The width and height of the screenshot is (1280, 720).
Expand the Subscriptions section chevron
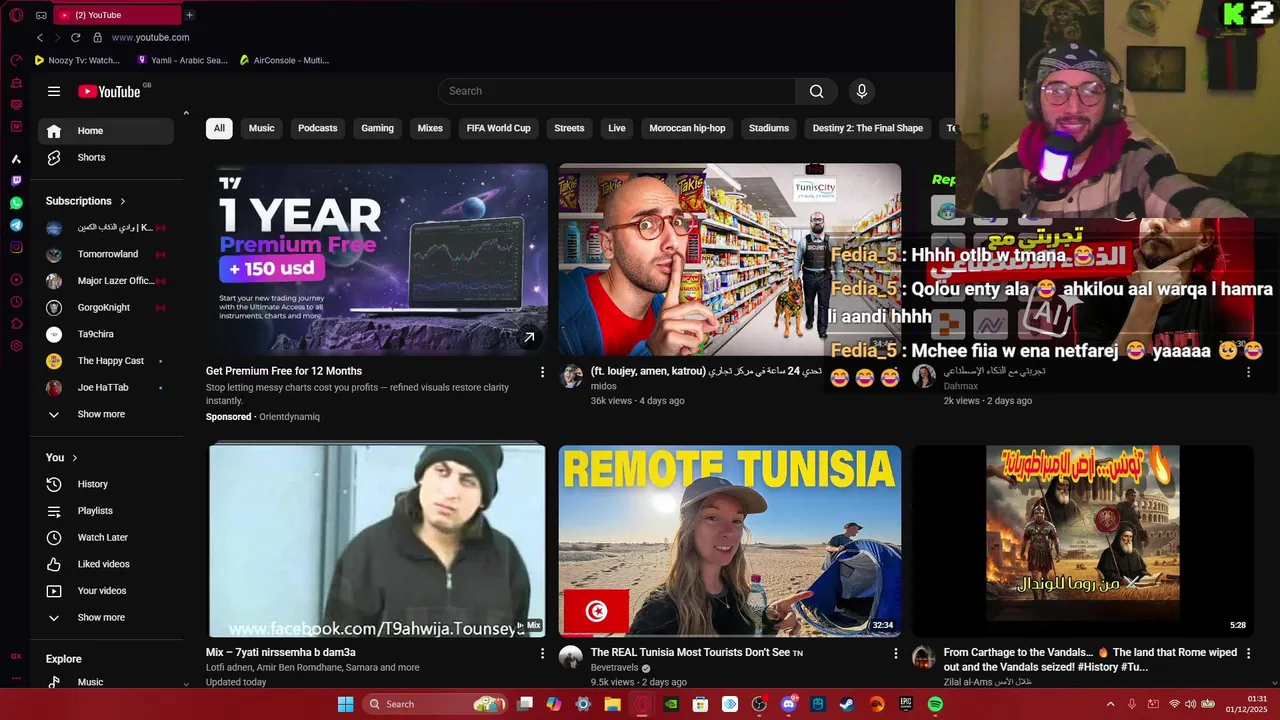coord(123,201)
